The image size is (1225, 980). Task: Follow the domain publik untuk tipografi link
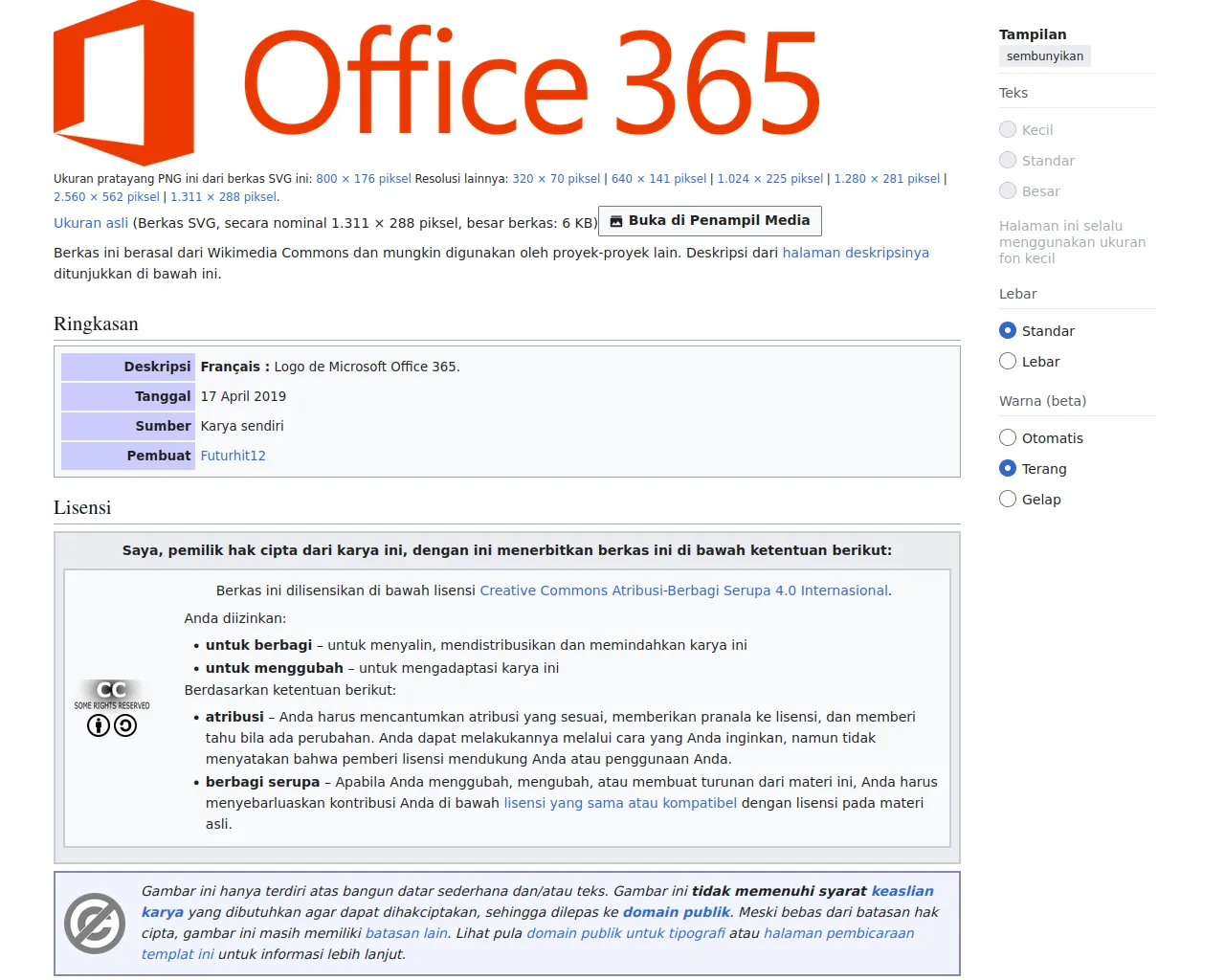pyautogui.click(x=625, y=933)
